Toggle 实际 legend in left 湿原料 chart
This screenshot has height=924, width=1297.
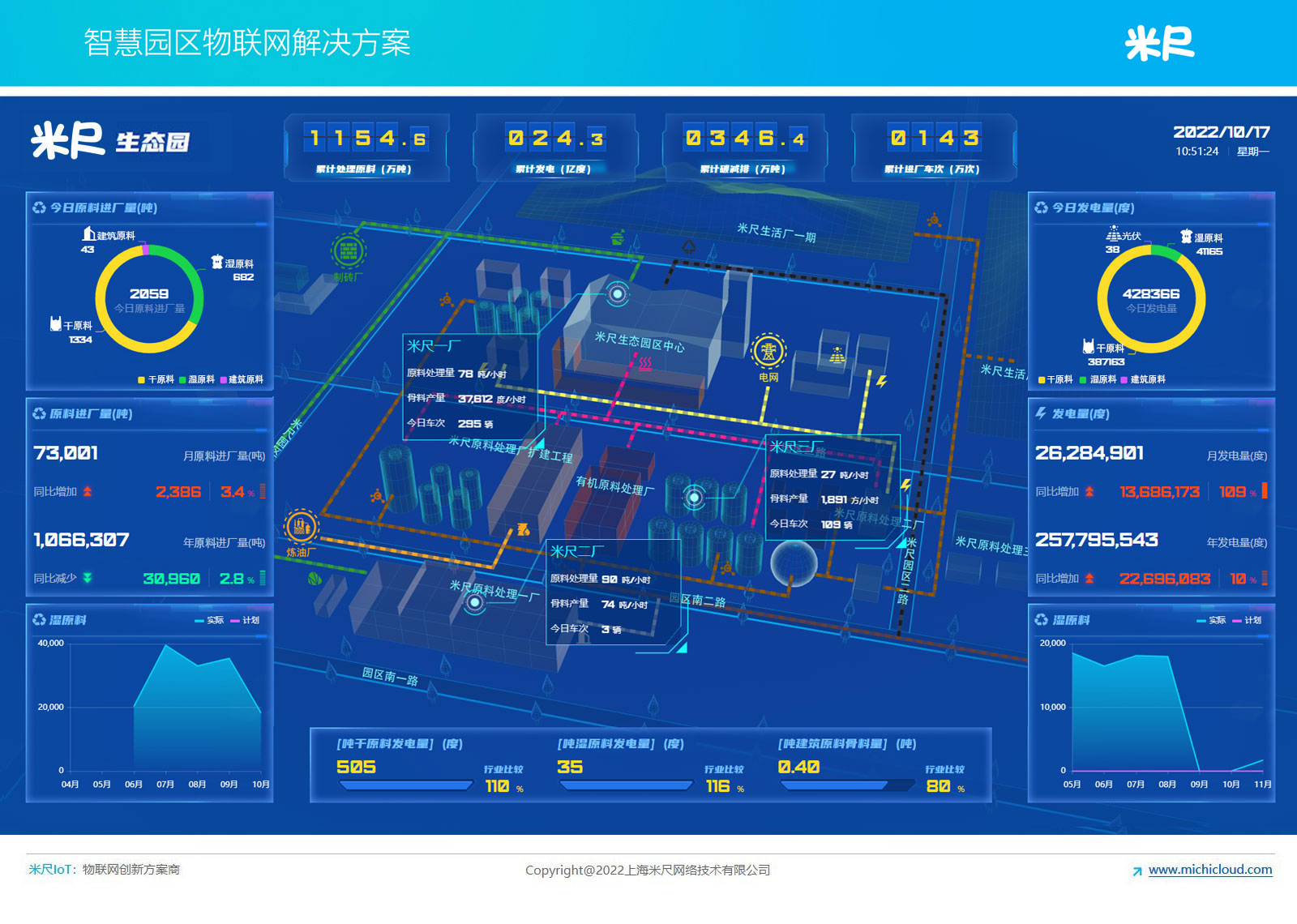pos(209,620)
